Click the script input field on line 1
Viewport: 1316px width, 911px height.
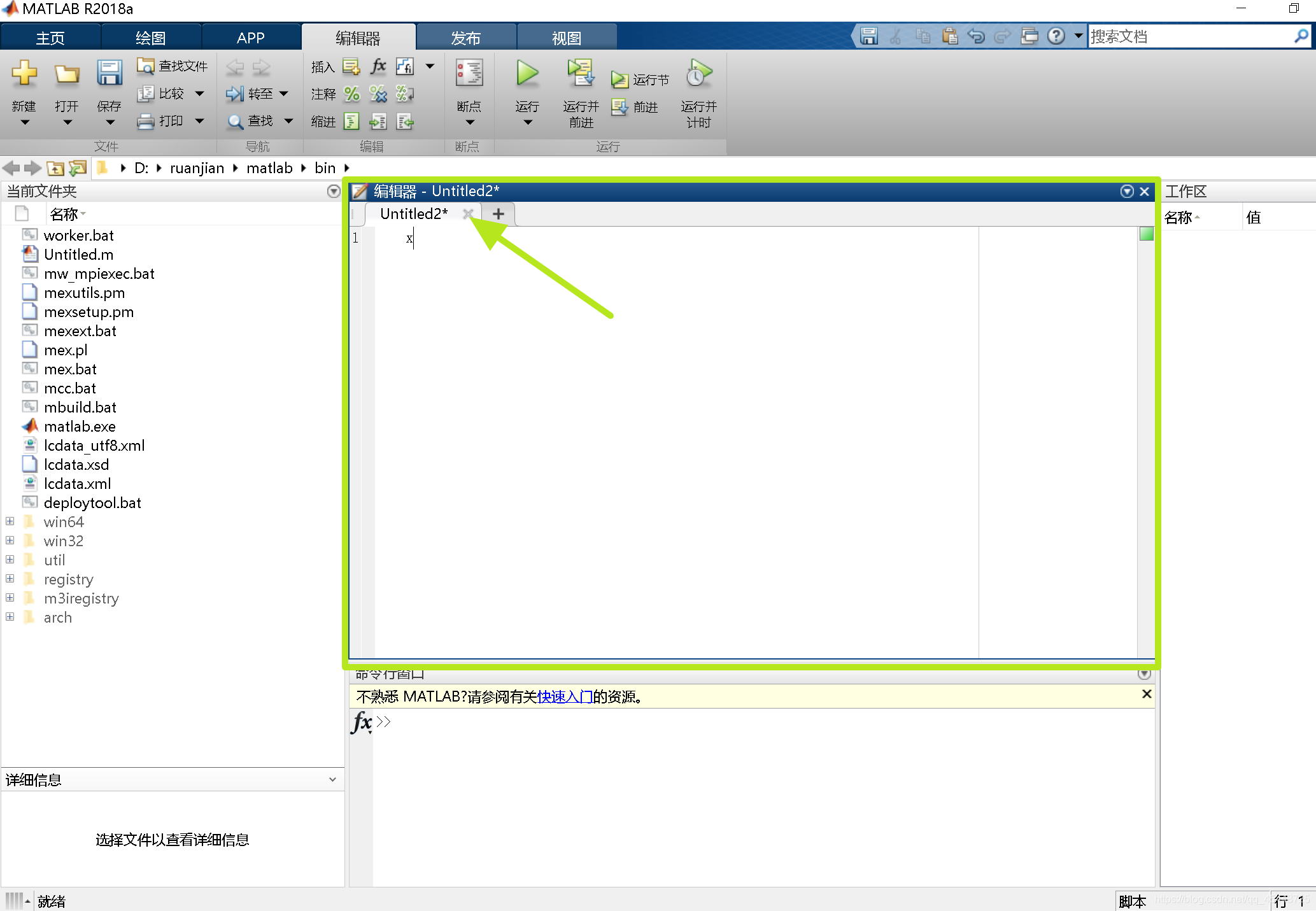[407, 239]
